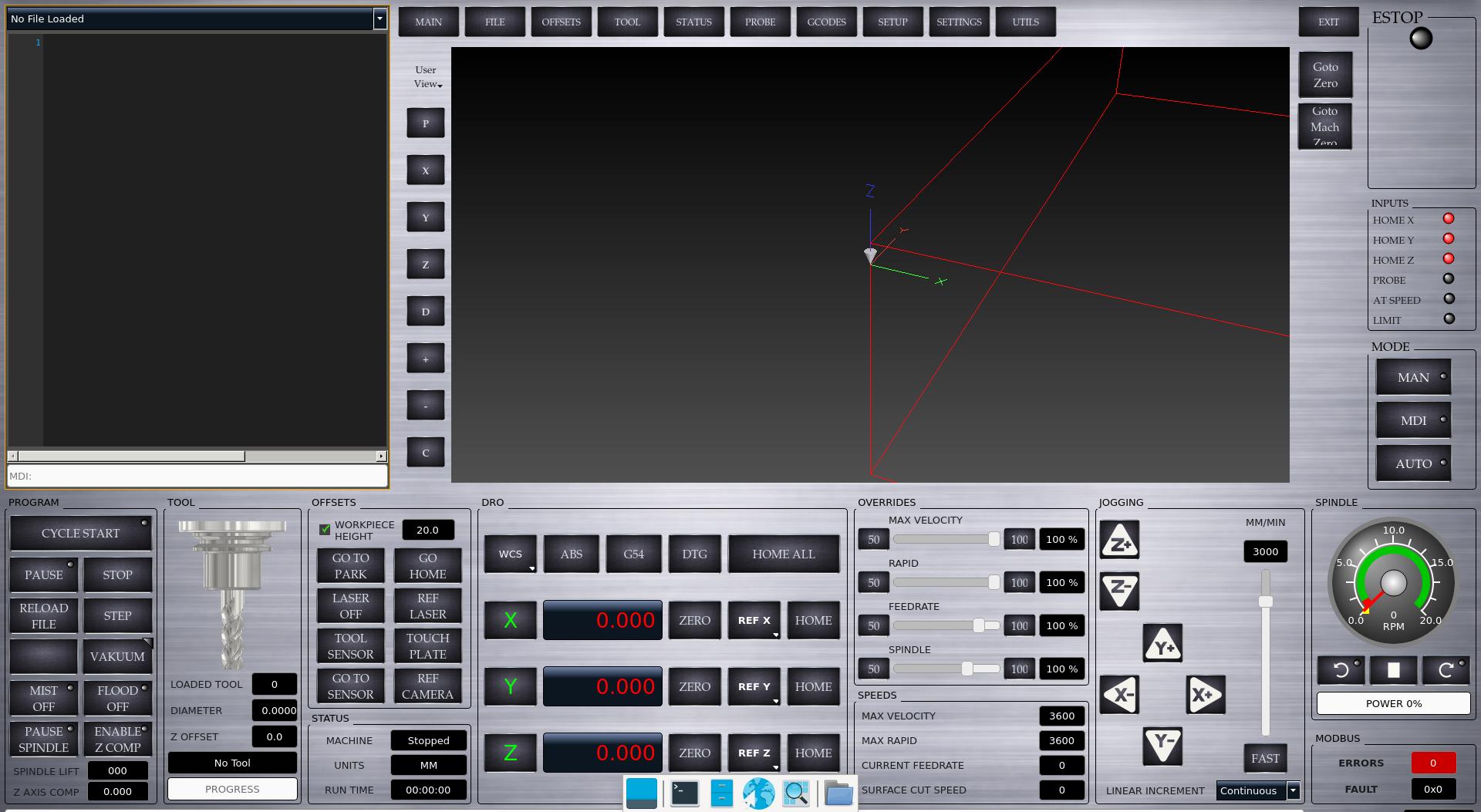
Task: Click the HOME ALL button
Action: 783,554
